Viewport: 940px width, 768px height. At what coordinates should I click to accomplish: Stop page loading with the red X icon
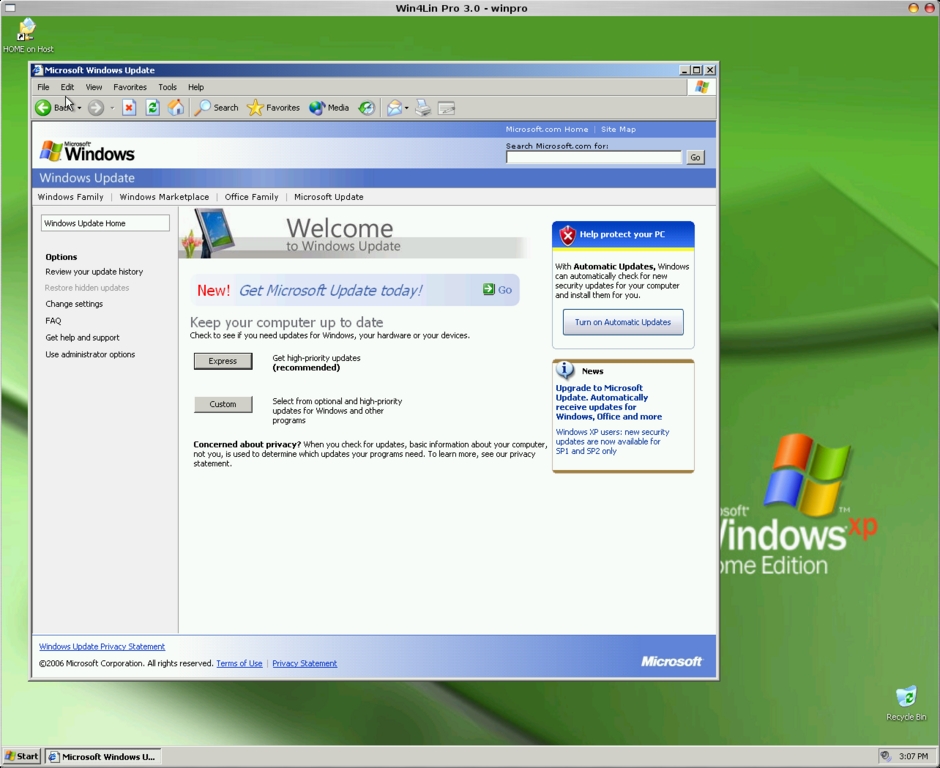pyautogui.click(x=129, y=108)
